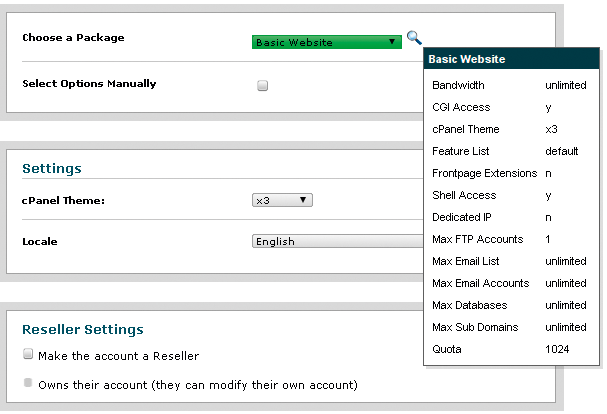Click the Bandwidth row label

coord(458,85)
